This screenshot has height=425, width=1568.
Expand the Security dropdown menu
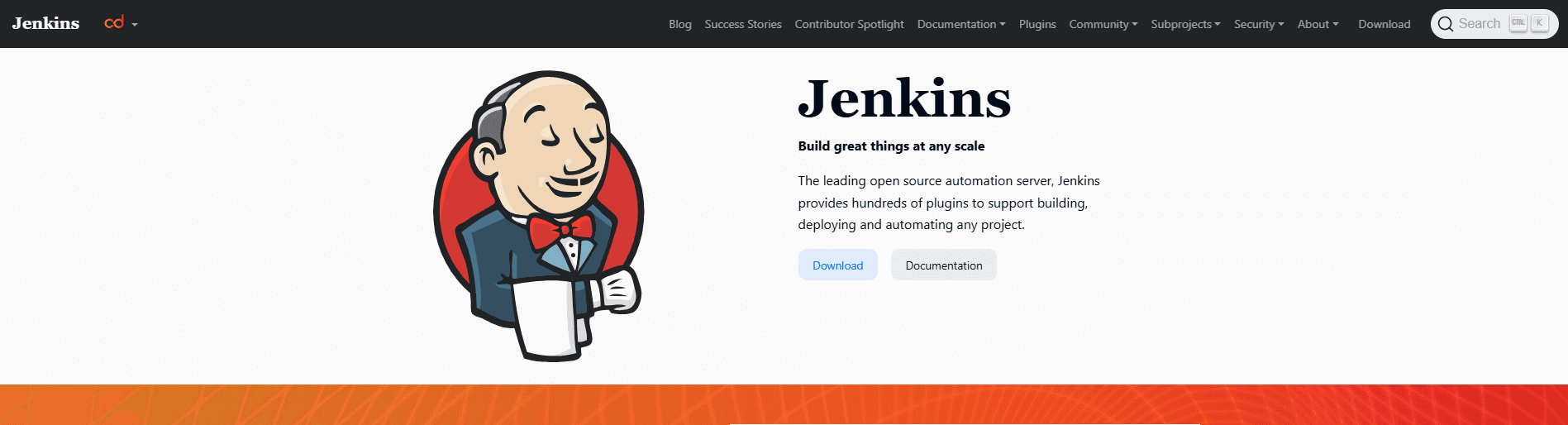(x=1259, y=24)
